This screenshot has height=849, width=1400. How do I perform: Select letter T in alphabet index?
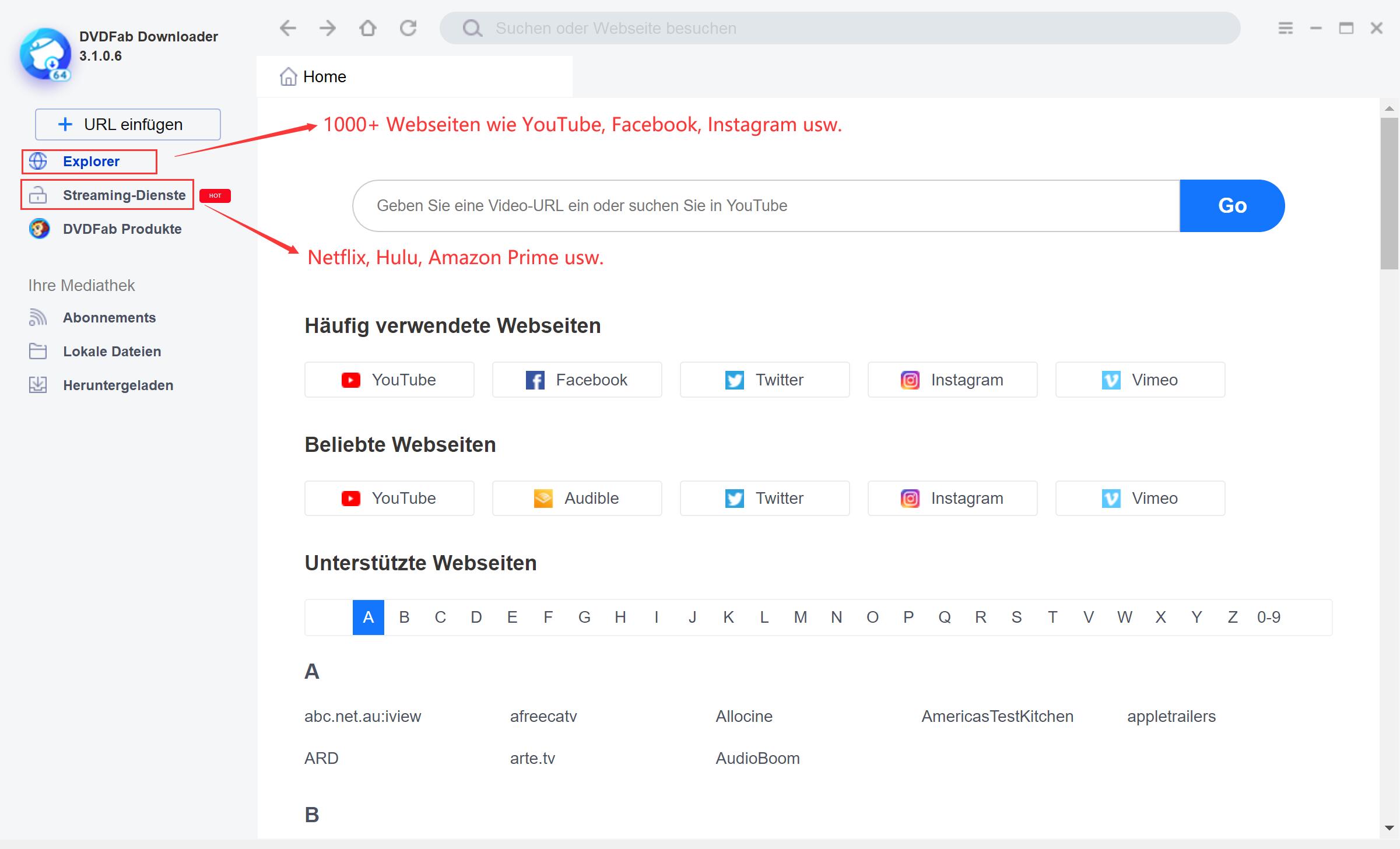(1052, 617)
